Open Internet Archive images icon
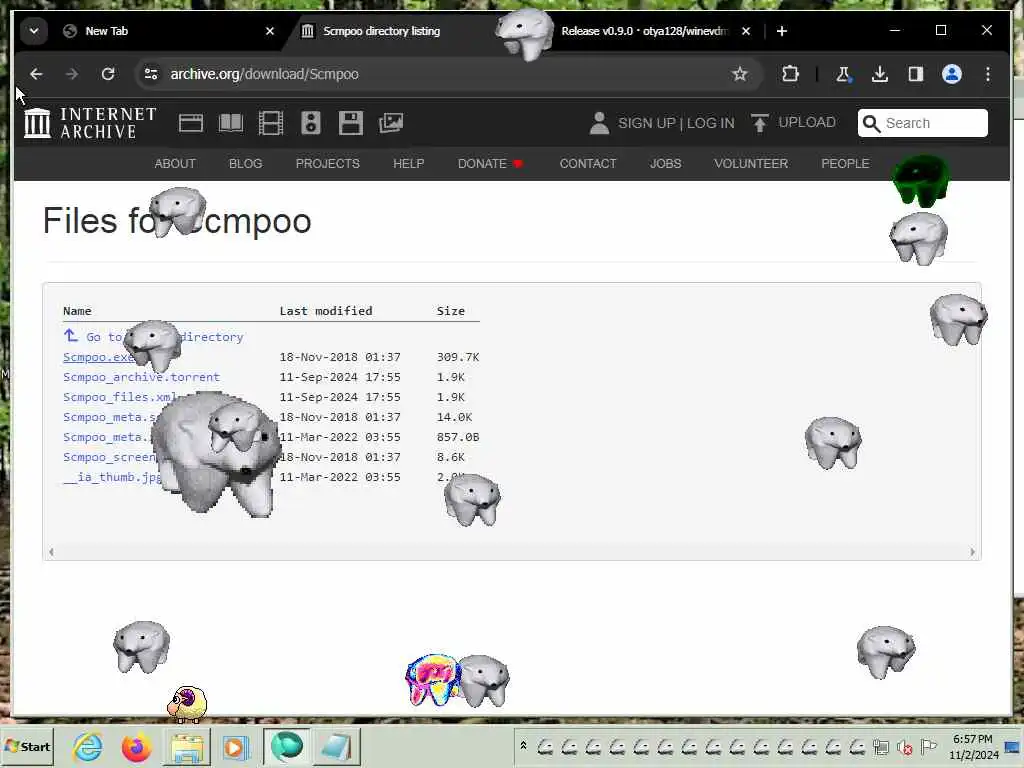 pyautogui.click(x=391, y=123)
